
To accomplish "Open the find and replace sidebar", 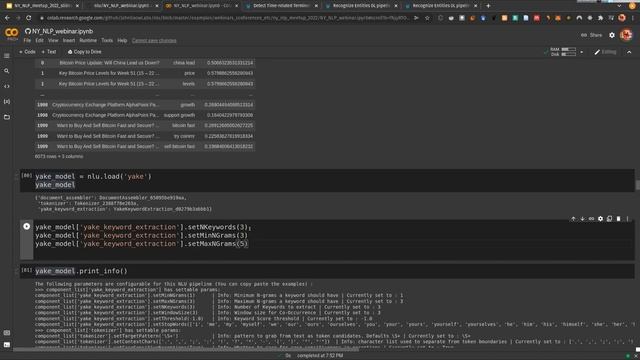I will 7,71.
